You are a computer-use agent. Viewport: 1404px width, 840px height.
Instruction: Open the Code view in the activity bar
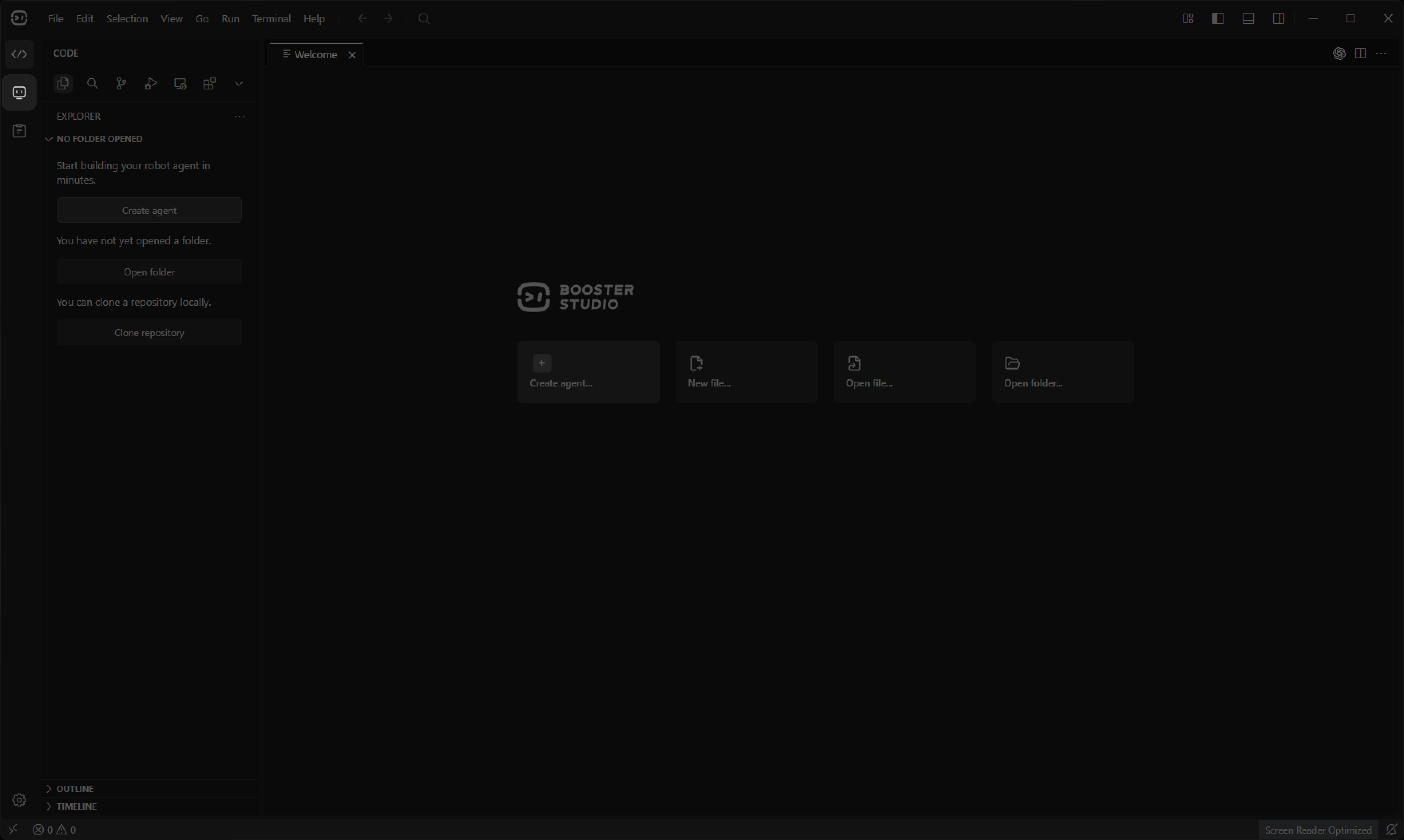(x=19, y=54)
